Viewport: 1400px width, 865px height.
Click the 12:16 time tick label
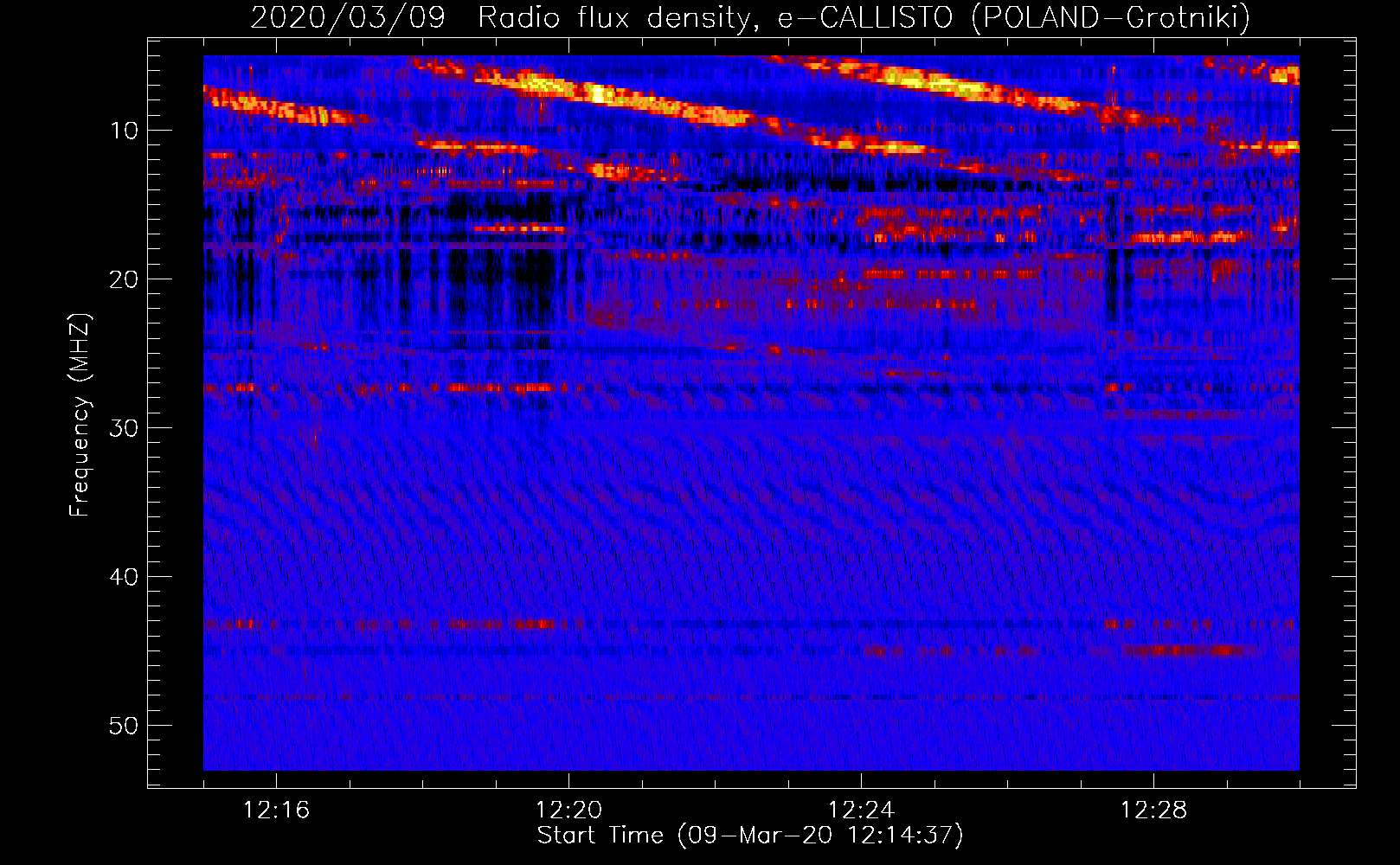(276, 811)
